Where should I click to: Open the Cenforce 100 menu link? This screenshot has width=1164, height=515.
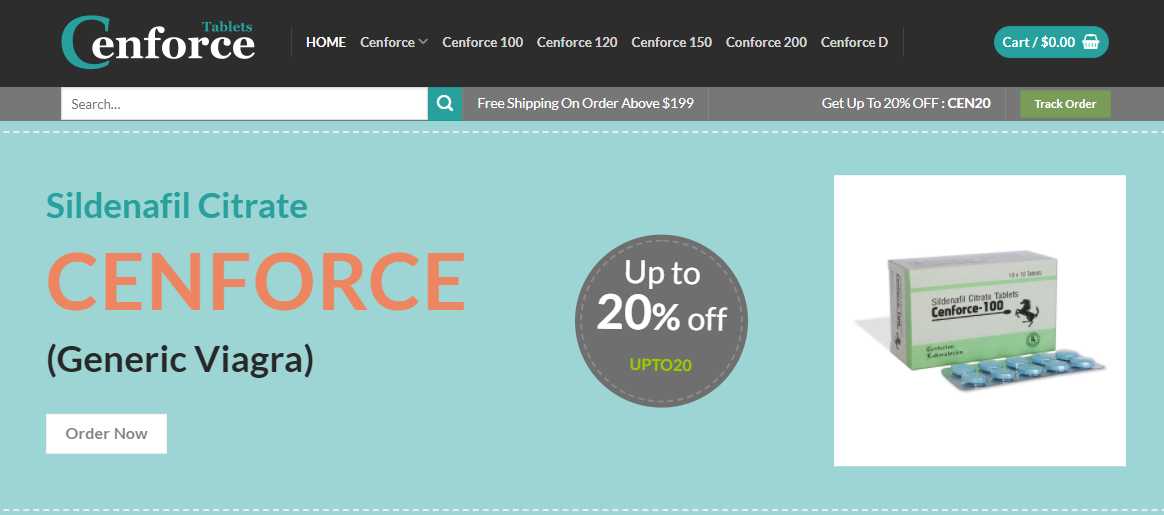click(483, 42)
